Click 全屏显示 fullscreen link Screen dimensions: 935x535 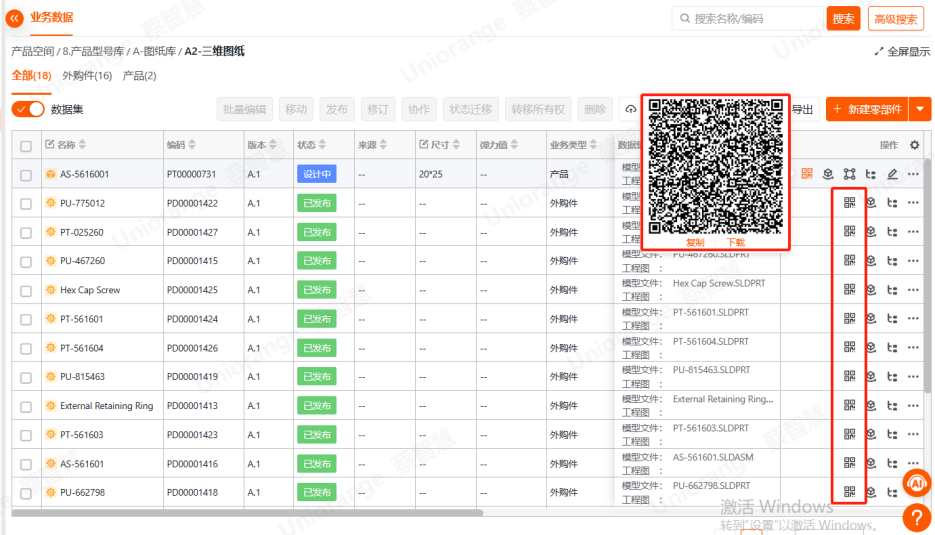(x=902, y=51)
